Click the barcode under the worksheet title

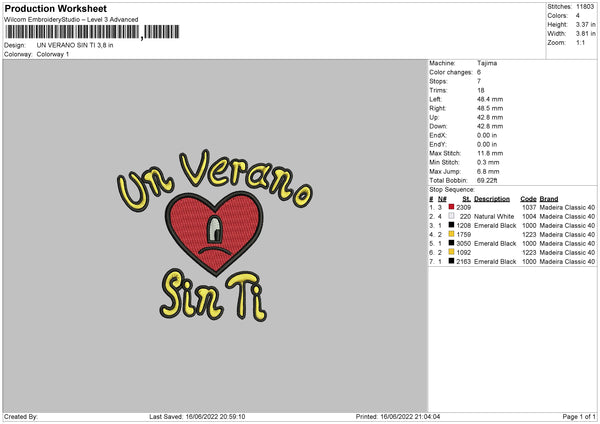(x=92, y=32)
